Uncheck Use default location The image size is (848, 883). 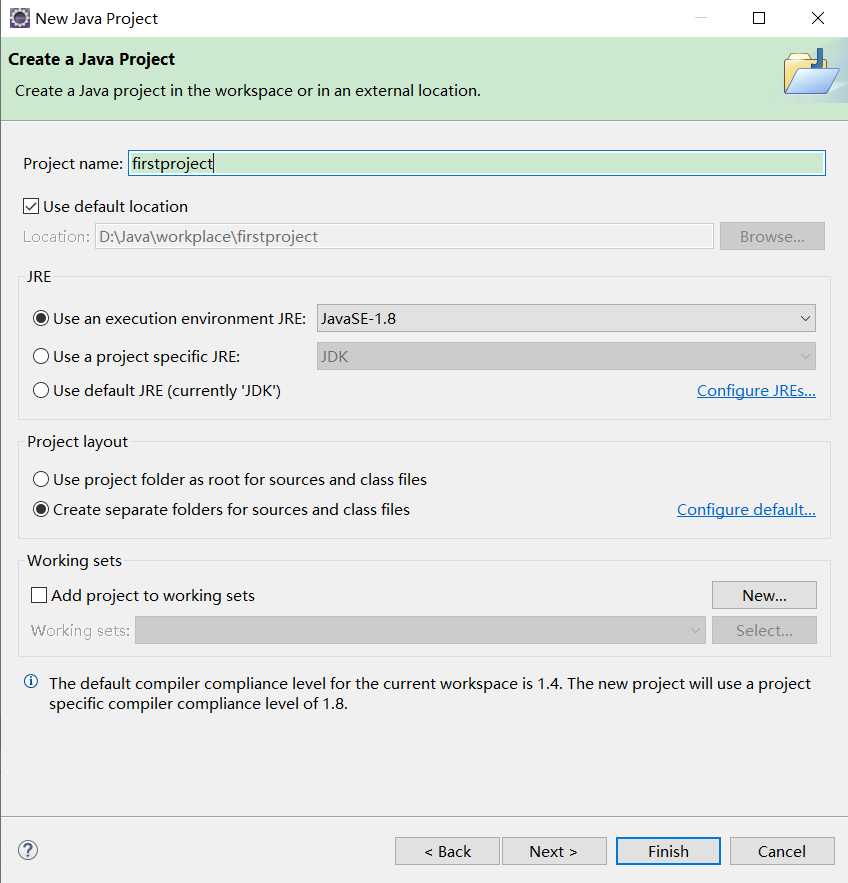coord(32,207)
